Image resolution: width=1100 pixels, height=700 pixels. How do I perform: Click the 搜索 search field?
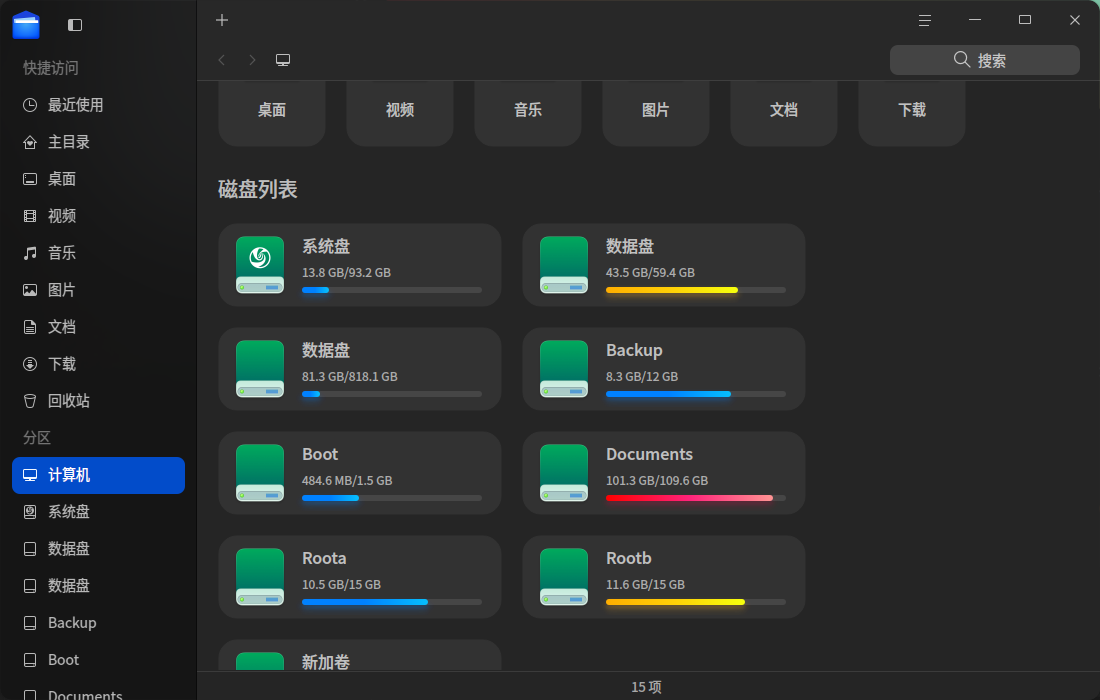984,60
